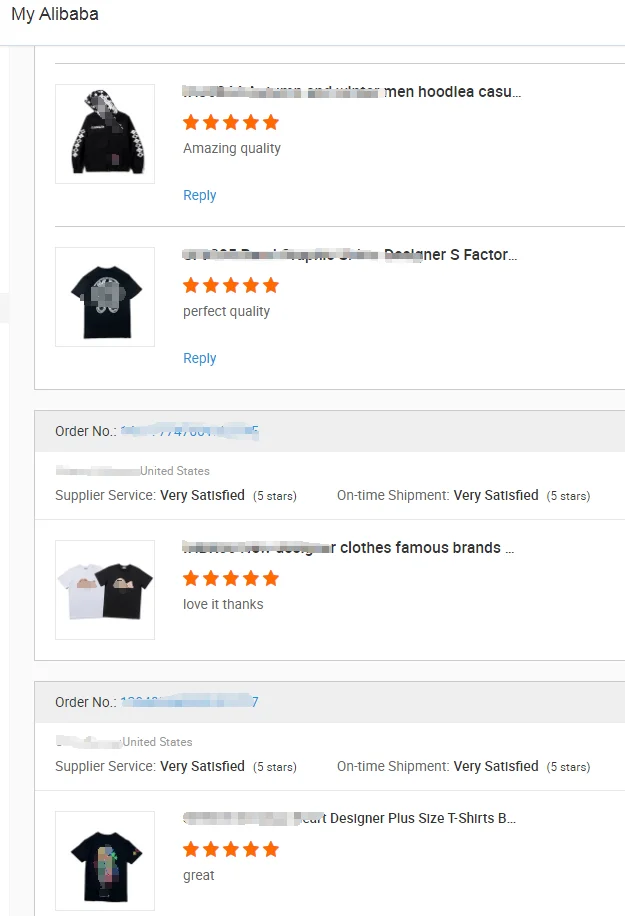
Task: Open the "Designer S Factor" product title
Action: pos(350,255)
